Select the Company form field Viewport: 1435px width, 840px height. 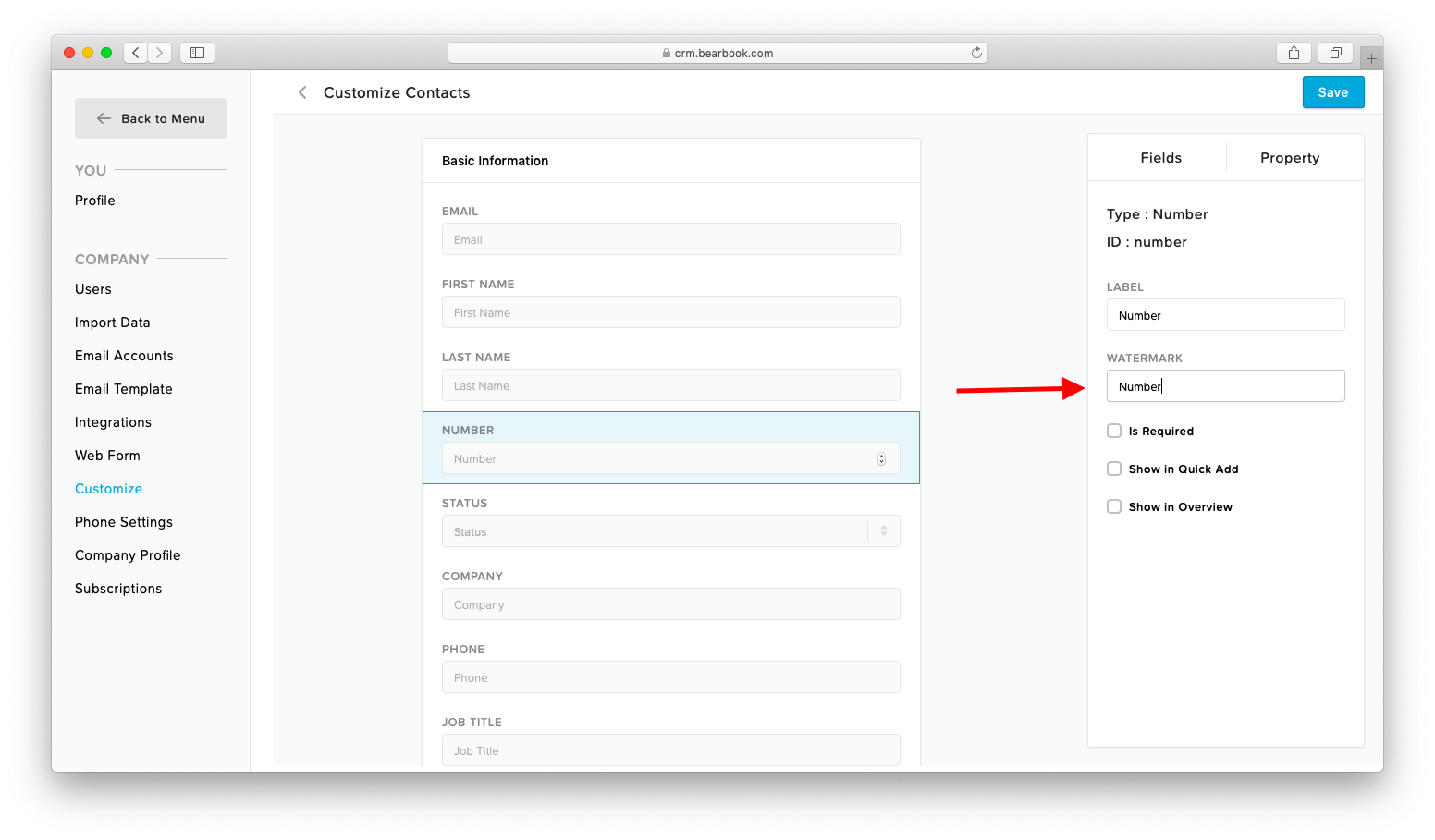pyautogui.click(x=670, y=604)
